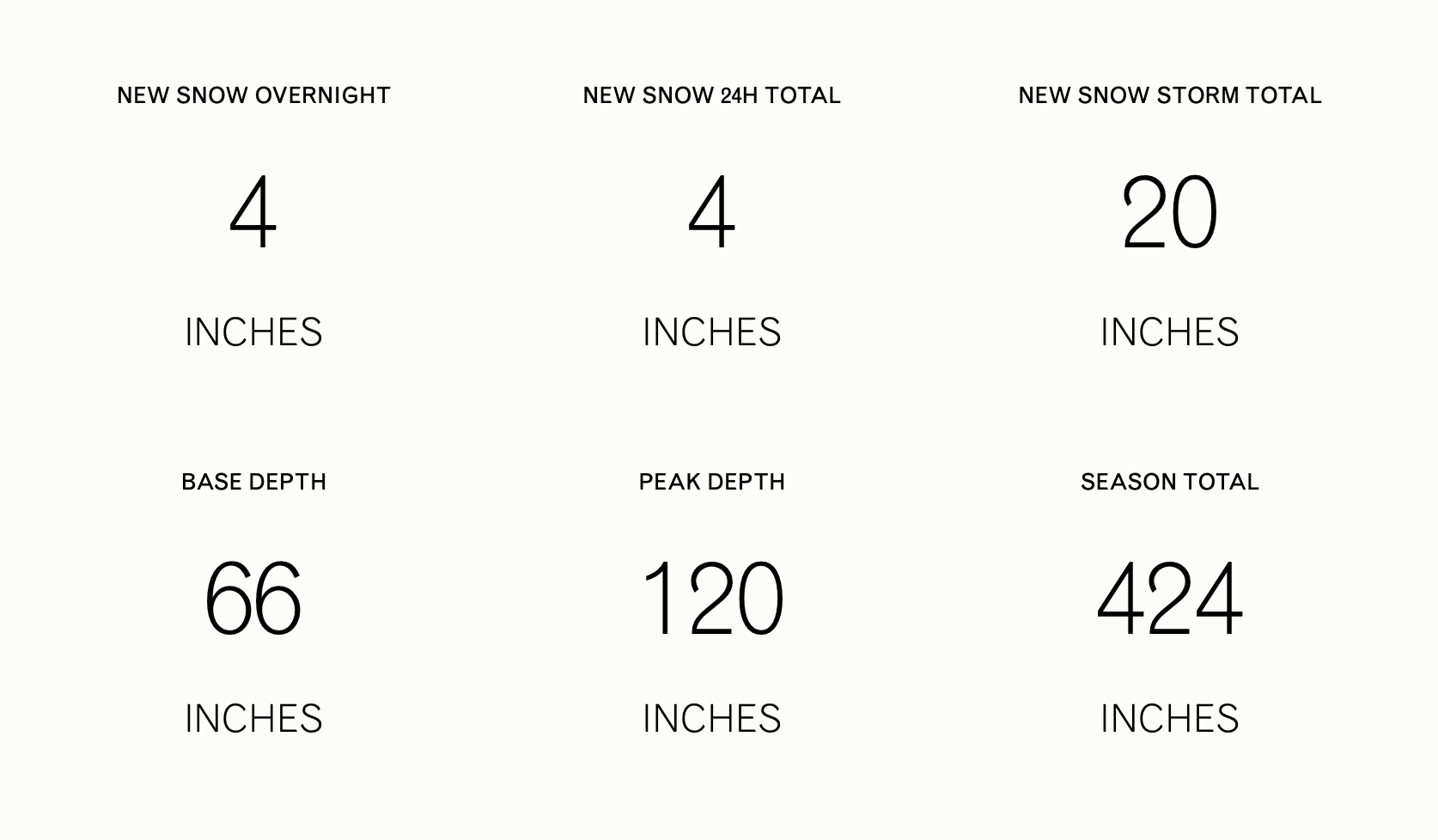Select the overnight snow value 4
1438x840 pixels.
coord(253,212)
